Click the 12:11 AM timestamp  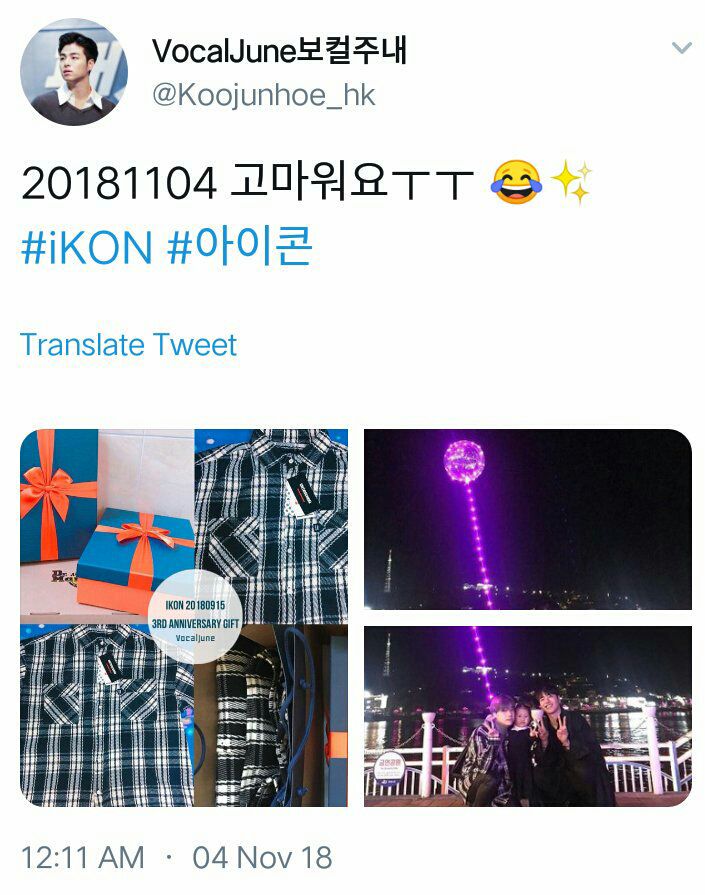pos(83,857)
